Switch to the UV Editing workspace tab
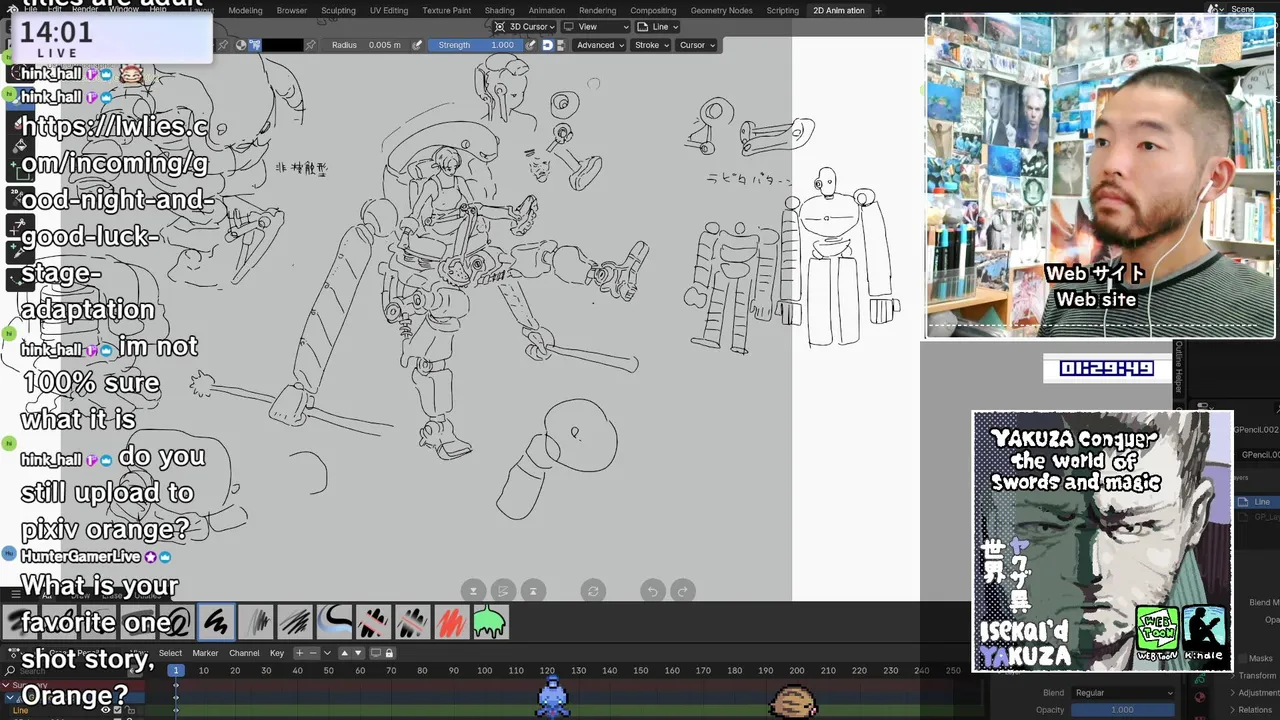Image resolution: width=1280 pixels, height=720 pixels. (389, 10)
